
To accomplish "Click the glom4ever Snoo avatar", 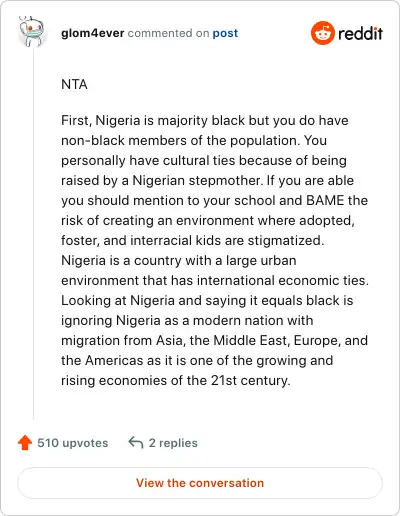I will coord(32,31).
